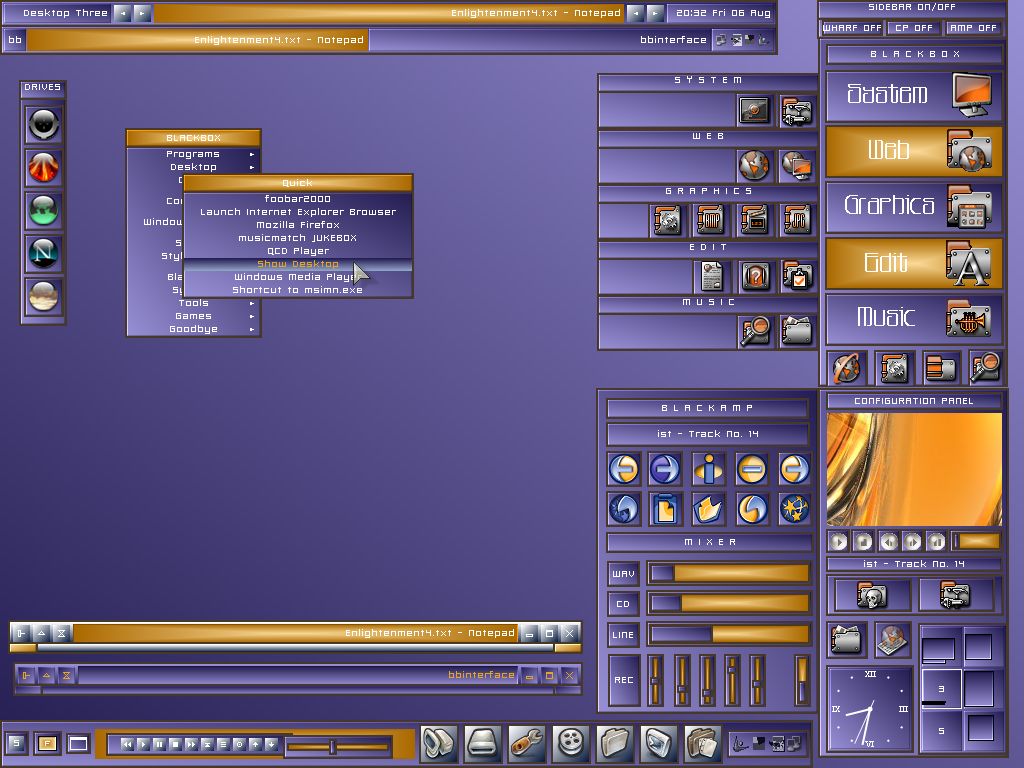Open the yellow folder icon in Blackamp

coord(709,509)
